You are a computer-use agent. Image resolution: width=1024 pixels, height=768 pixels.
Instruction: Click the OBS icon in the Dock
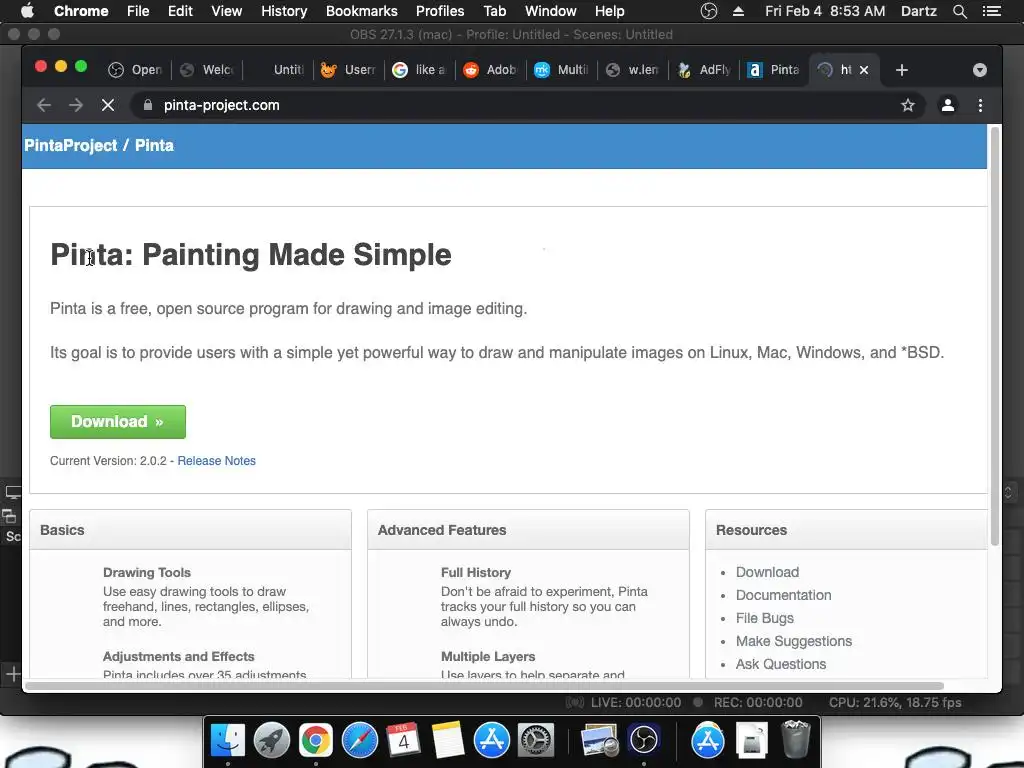tap(644, 741)
